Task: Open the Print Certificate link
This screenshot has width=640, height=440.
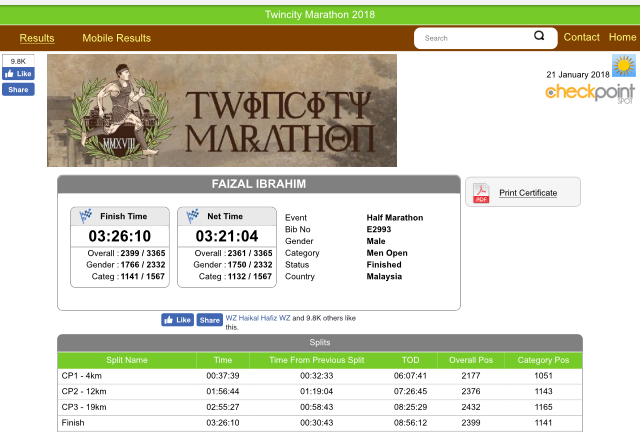Action: click(x=527, y=193)
